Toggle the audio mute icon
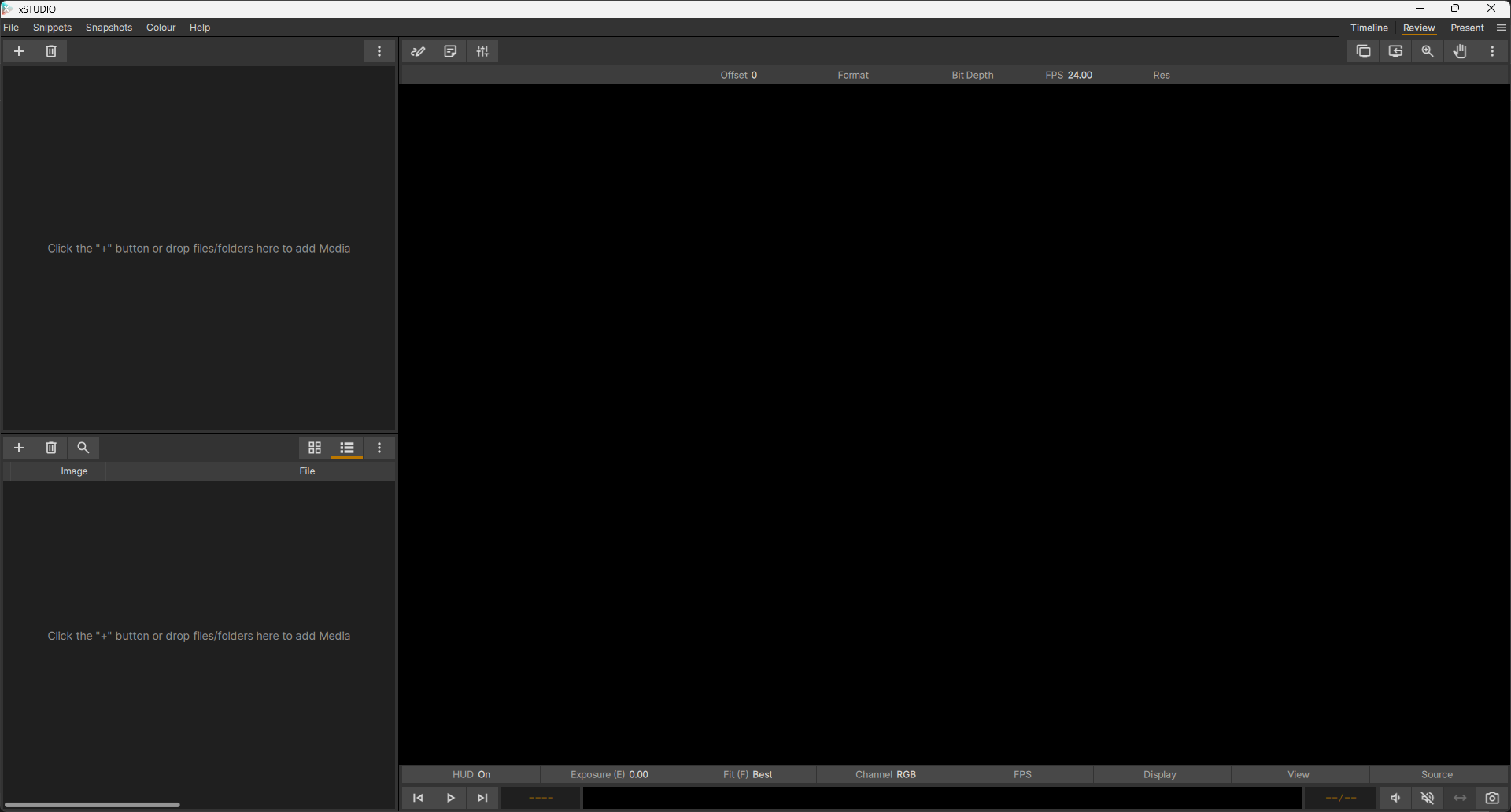 [1428, 798]
